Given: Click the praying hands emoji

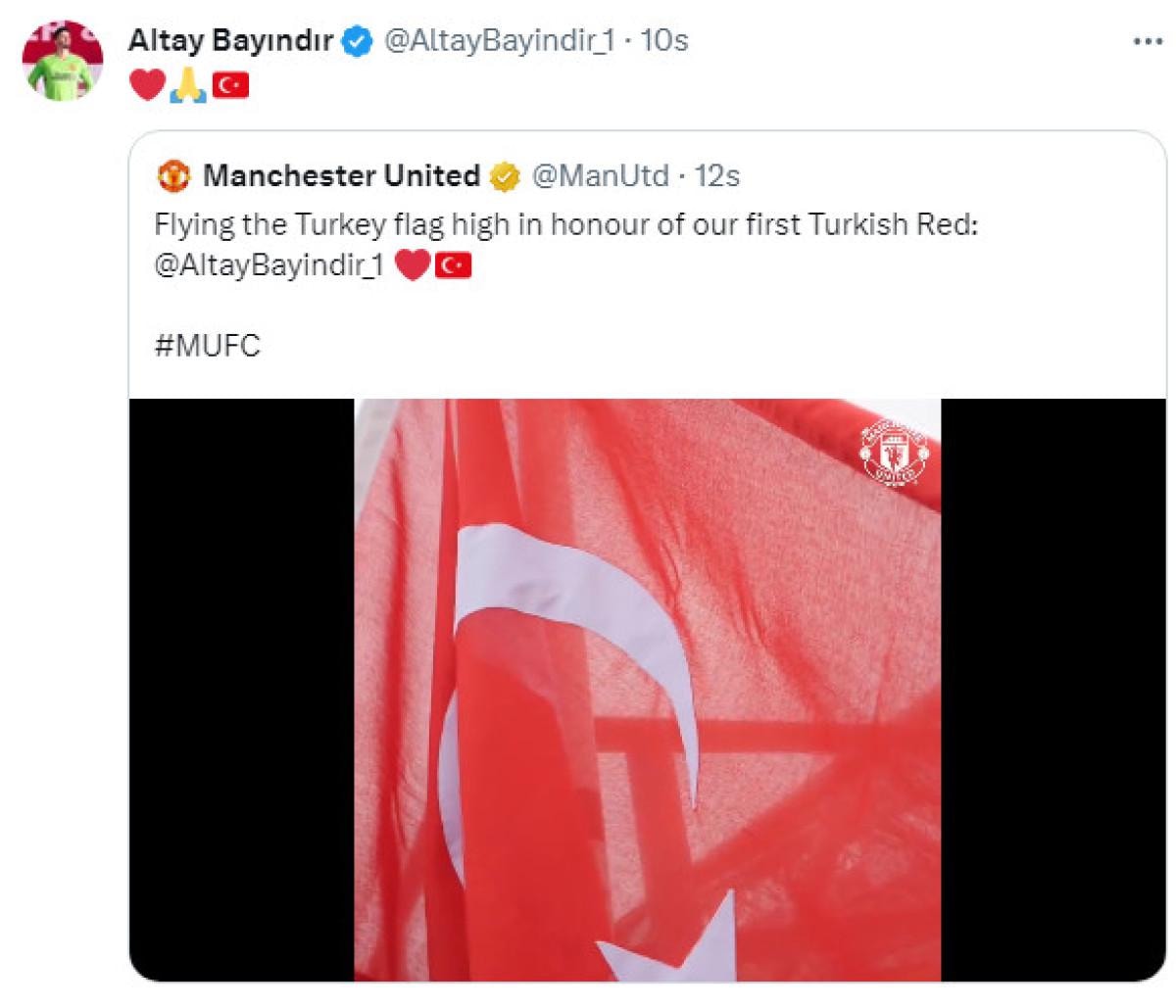Looking at the screenshot, I should [187, 86].
